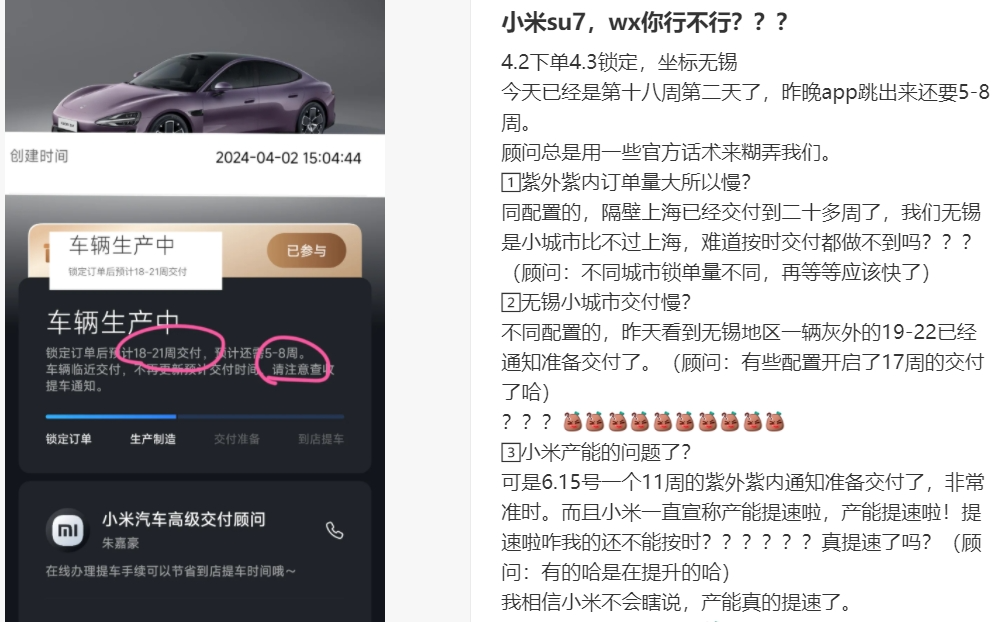Click the 车辆生产中 white card heading

(x=122, y=245)
